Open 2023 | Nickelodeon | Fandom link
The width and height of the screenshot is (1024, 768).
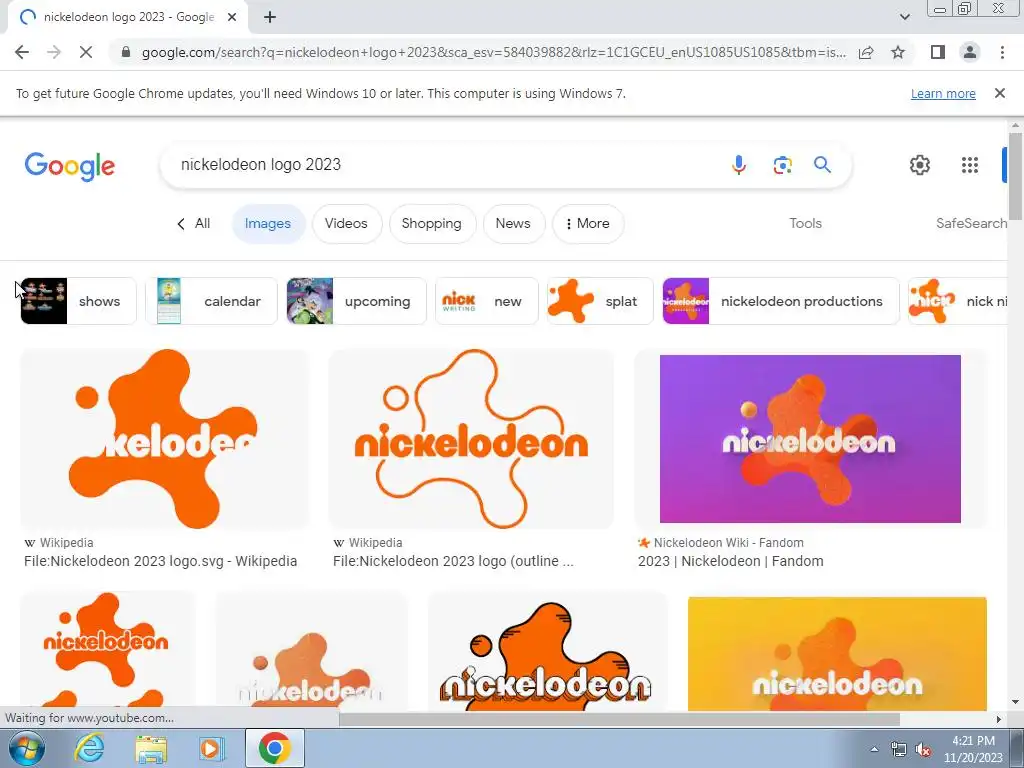[731, 561]
